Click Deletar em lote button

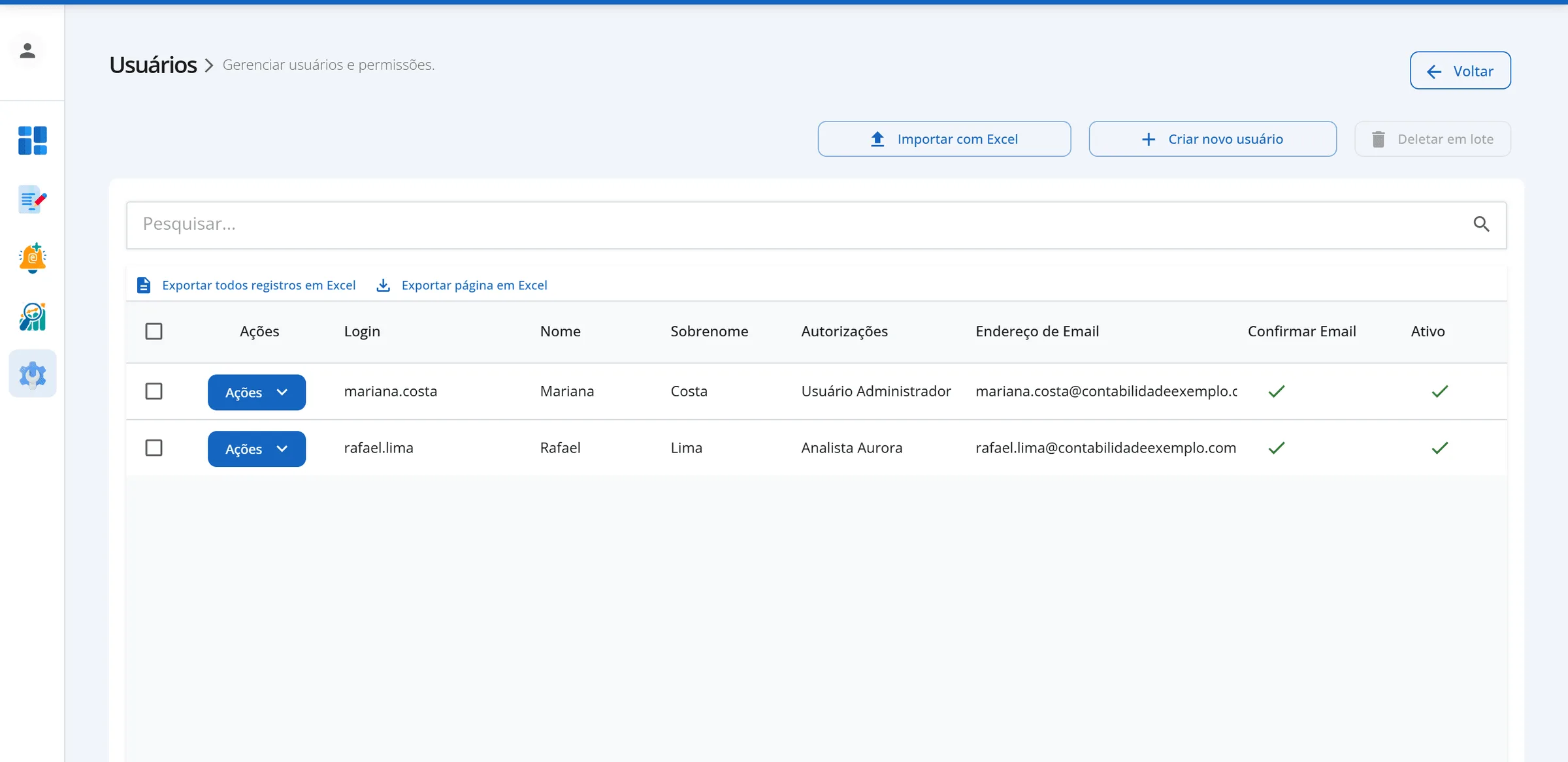1433,139
